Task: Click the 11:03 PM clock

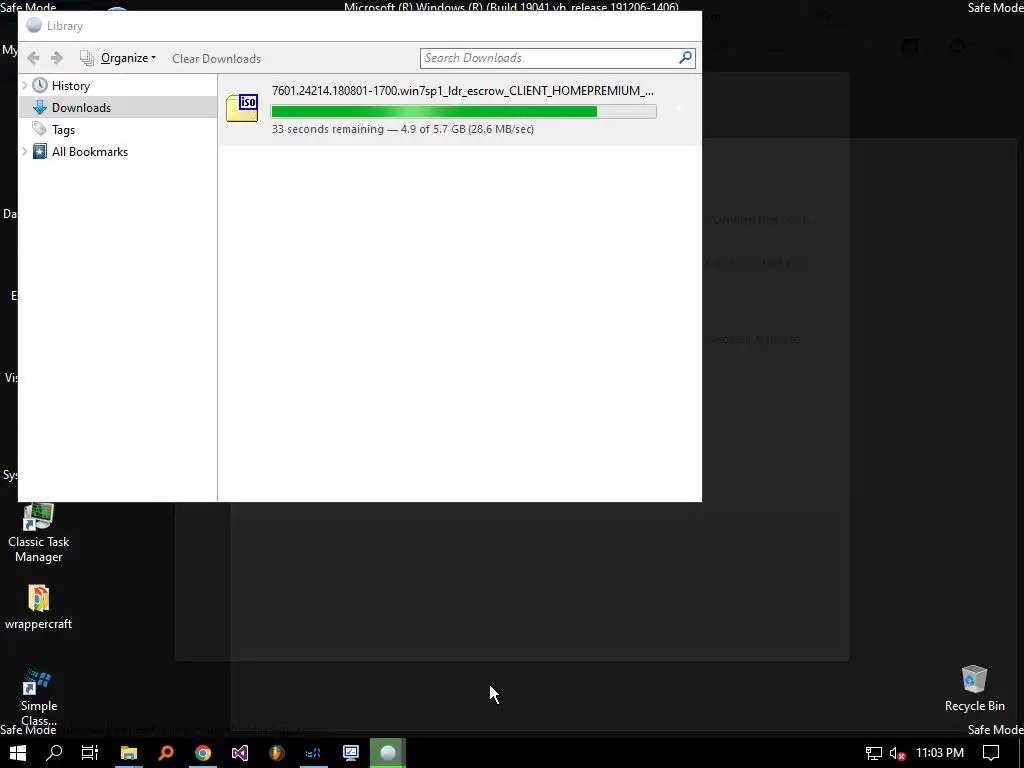Action: [x=940, y=753]
